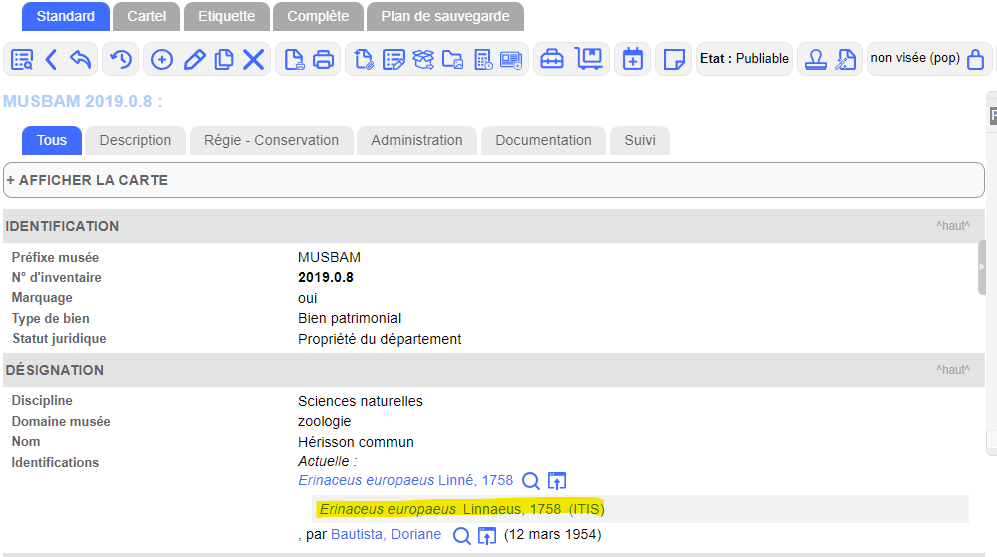Expand the AFFICHER LA CARTE section
The image size is (997, 557).
click(x=88, y=180)
